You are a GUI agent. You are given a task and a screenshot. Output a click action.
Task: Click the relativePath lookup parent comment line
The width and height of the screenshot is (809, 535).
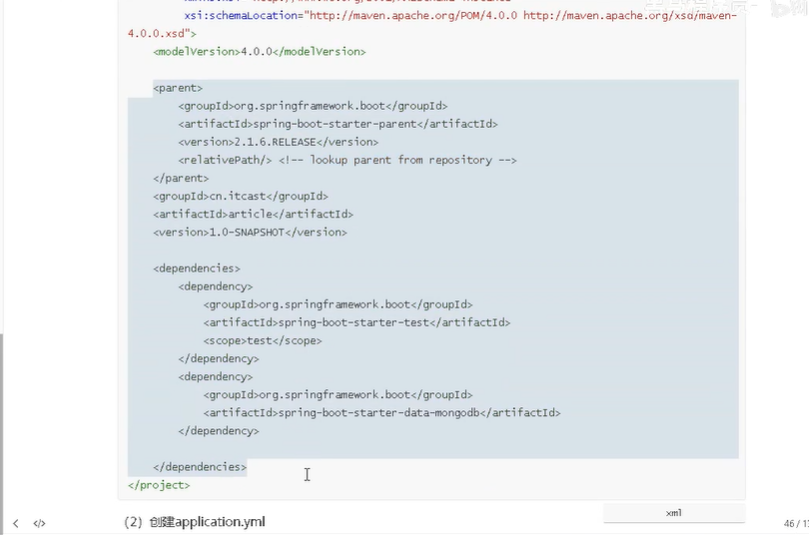tap(348, 160)
